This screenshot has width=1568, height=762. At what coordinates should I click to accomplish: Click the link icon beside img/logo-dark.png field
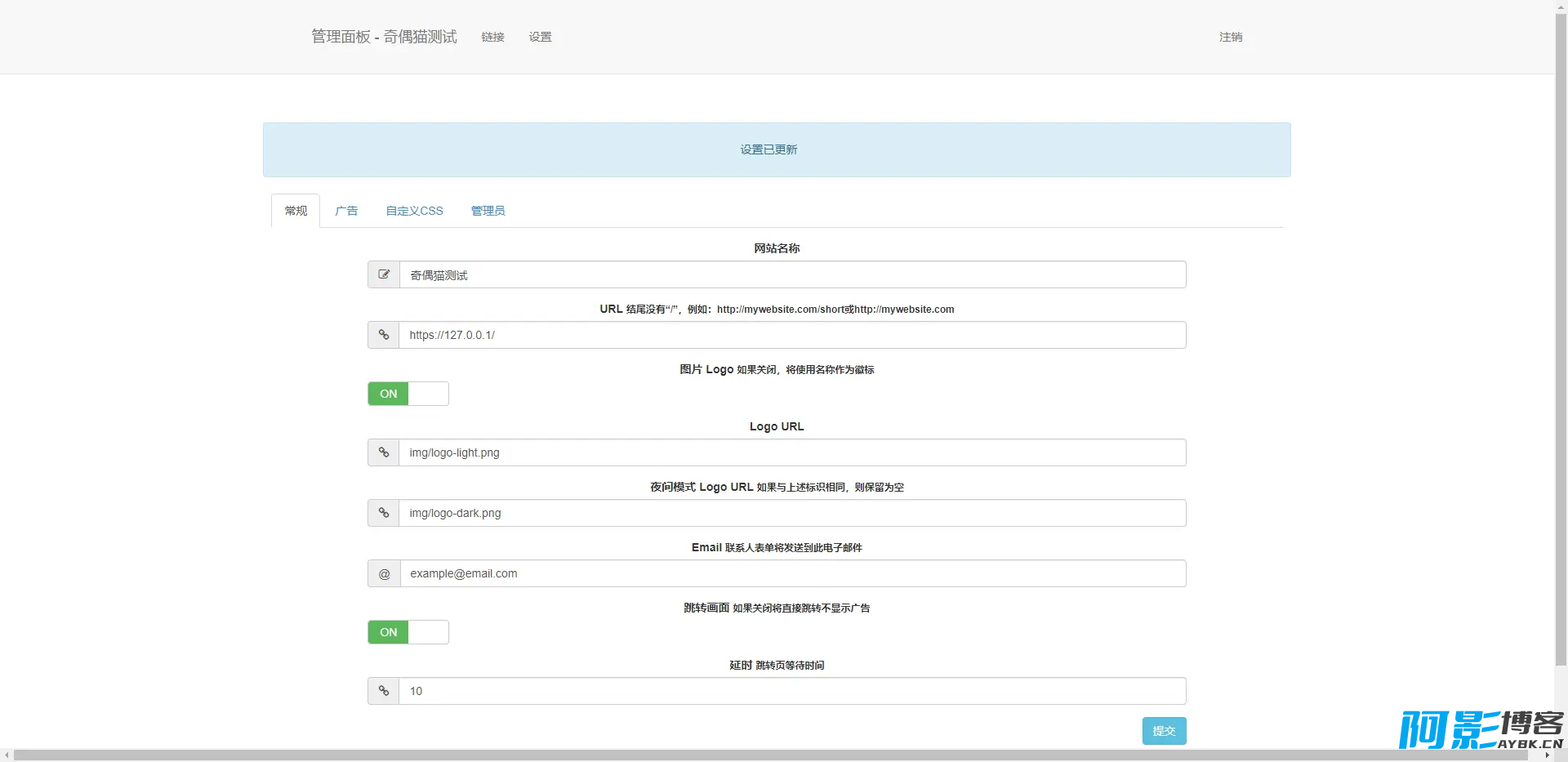point(384,514)
